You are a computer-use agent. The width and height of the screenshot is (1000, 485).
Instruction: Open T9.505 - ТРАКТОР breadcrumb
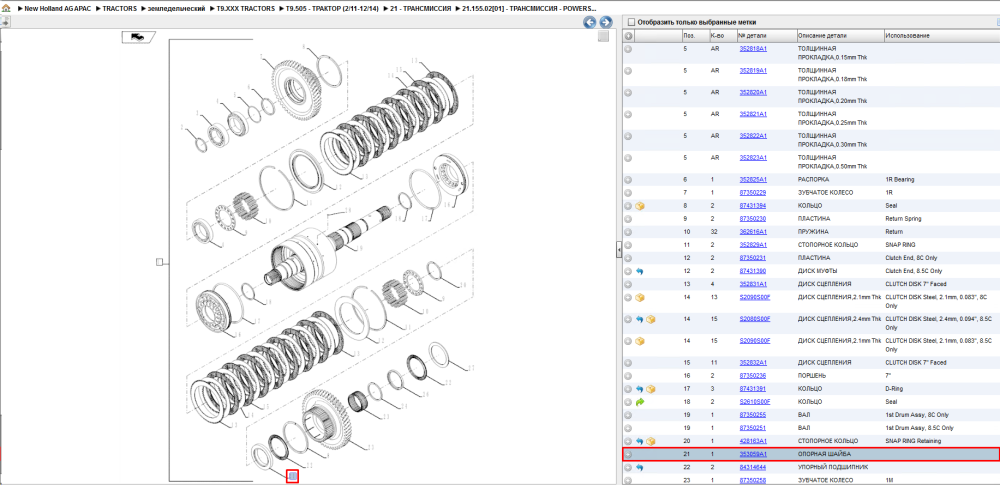[x=331, y=10]
